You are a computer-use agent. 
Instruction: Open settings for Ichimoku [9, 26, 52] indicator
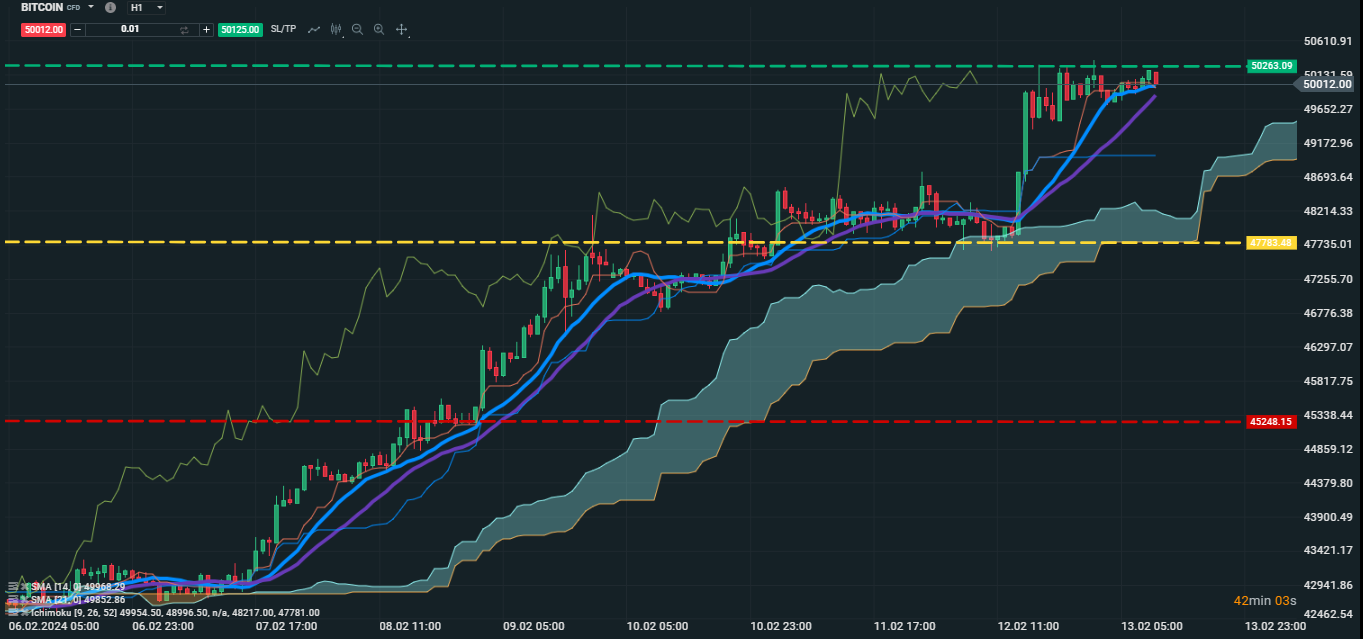tap(11, 613)
